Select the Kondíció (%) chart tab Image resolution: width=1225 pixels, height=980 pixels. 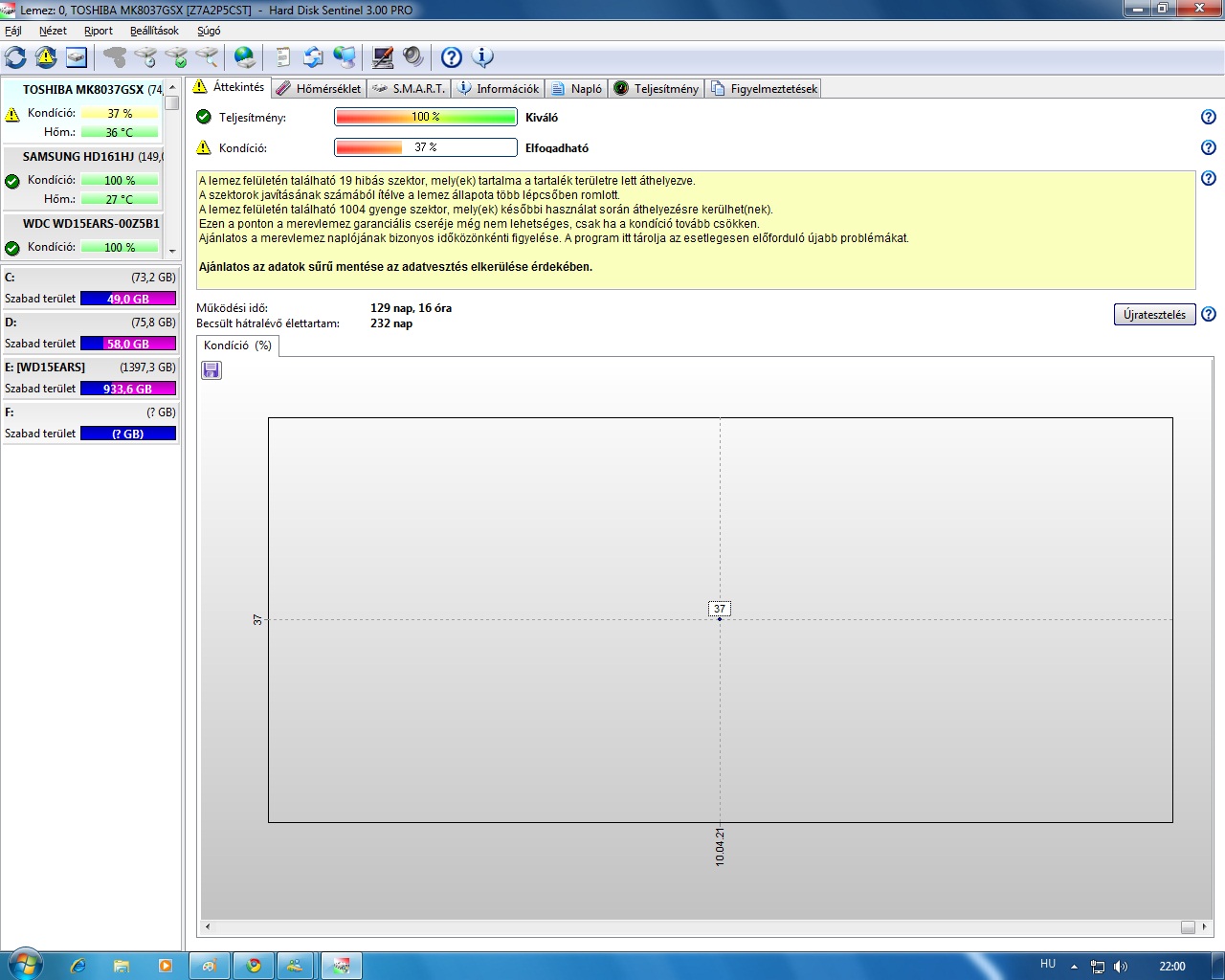coord(237,345)
